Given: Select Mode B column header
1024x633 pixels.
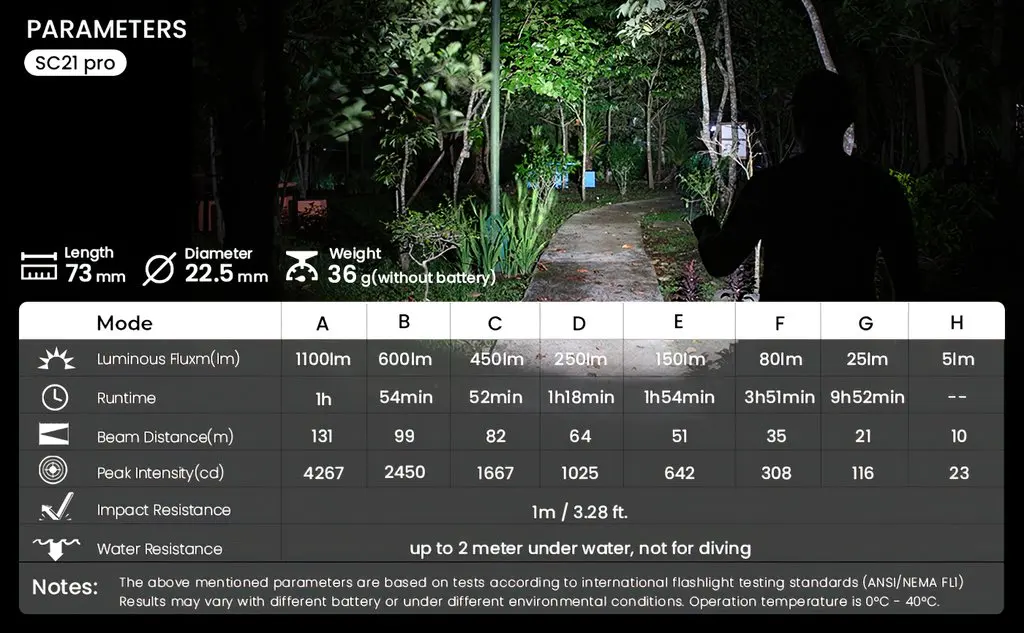Looking at the screenshot, I should [404, 321].
